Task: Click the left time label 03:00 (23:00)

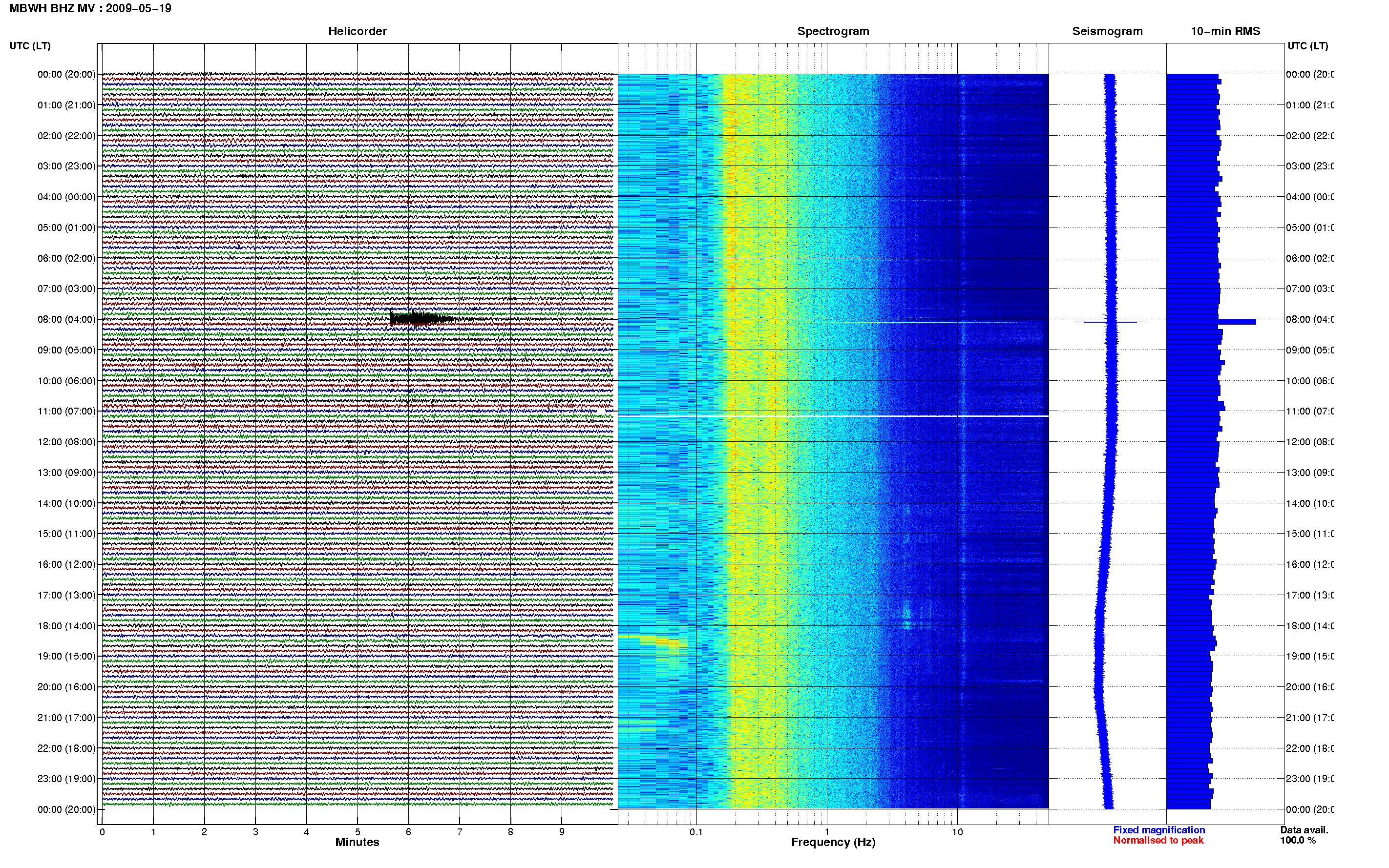Action: click(66, 166)
